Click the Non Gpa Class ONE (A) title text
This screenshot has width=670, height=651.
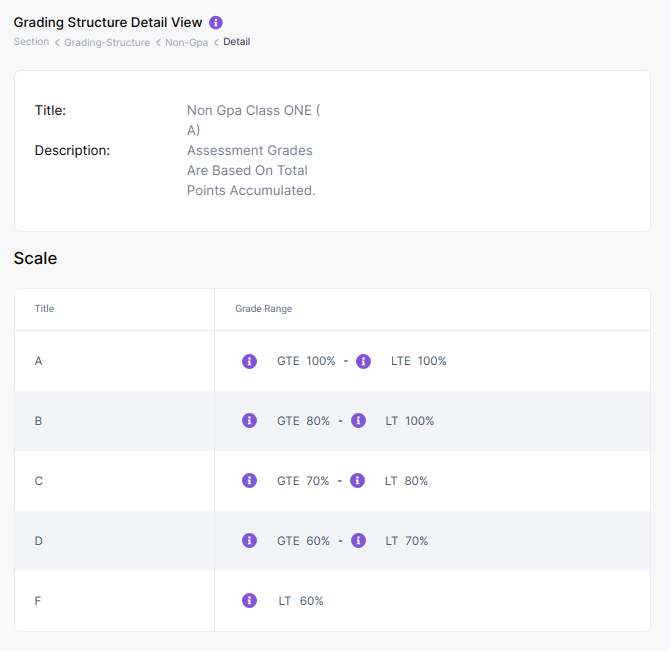tap(254, 120)
